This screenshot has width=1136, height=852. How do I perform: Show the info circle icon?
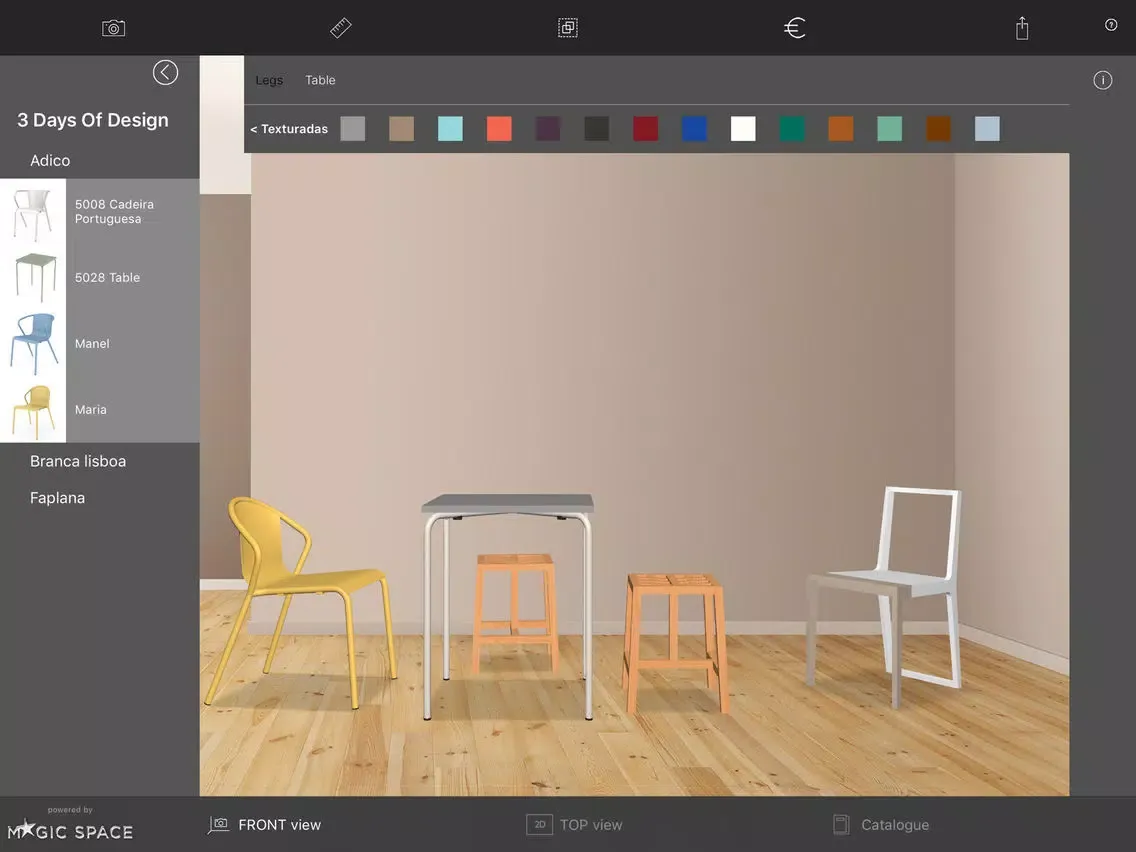[1102, 81]
